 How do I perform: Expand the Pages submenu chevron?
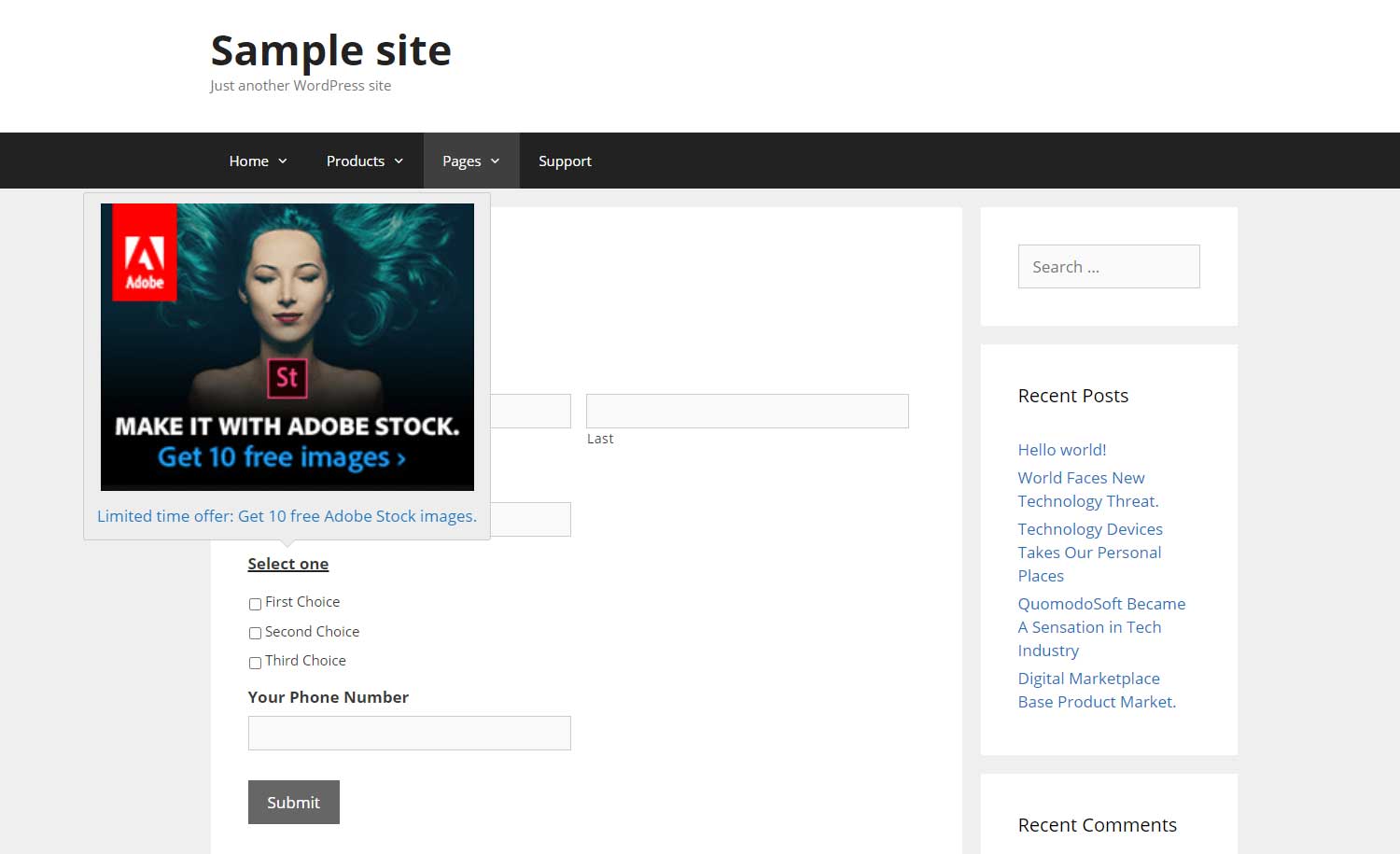pos(495,161)
